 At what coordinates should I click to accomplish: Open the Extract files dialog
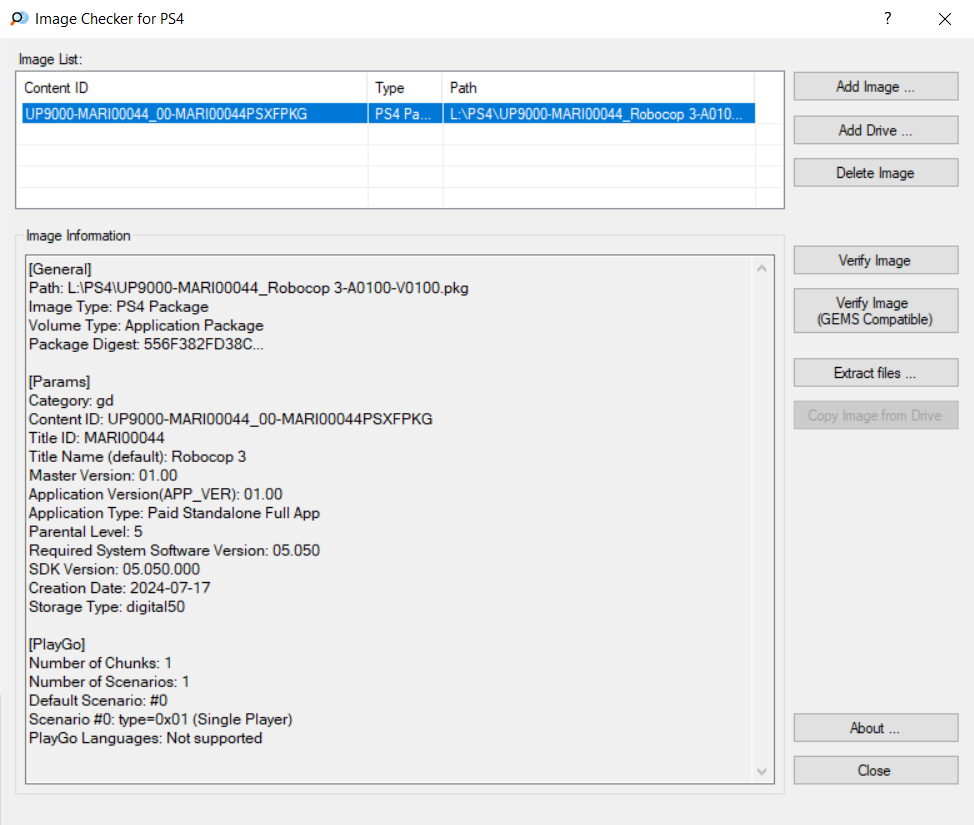tap(875, 373)
